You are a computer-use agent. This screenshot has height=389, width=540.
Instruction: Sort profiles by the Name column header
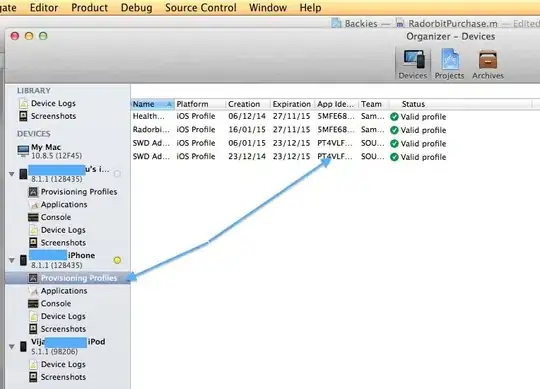153,104
